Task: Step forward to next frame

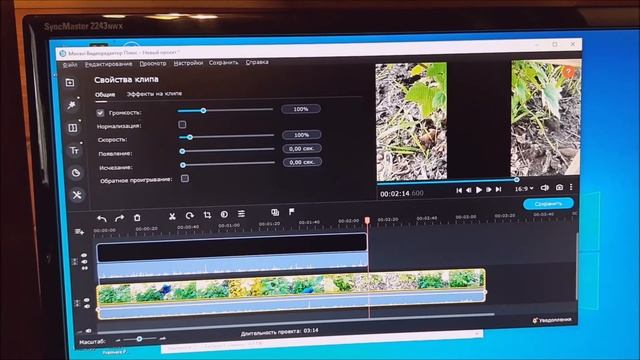Action: (x=489, y=189)
